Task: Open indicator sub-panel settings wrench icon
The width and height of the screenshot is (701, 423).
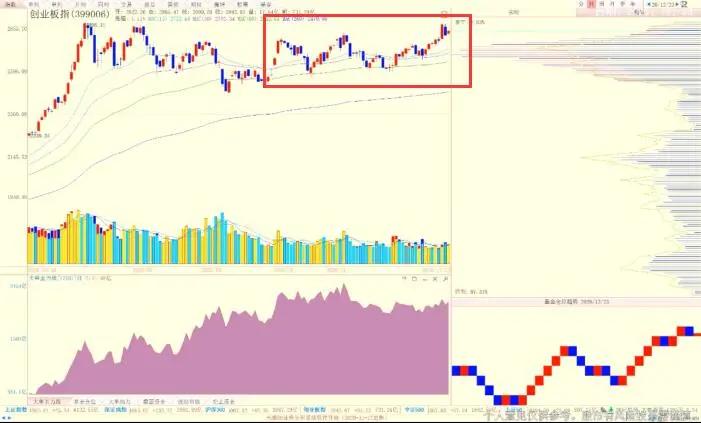Action: (x=445, y=279)
